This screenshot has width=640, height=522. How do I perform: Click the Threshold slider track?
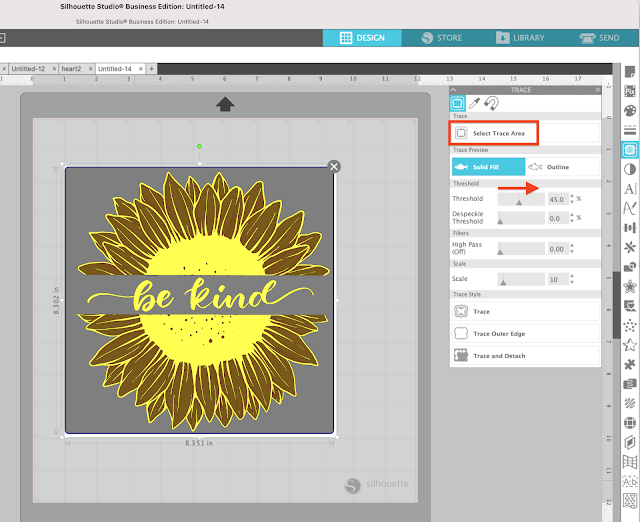[521, 199]
